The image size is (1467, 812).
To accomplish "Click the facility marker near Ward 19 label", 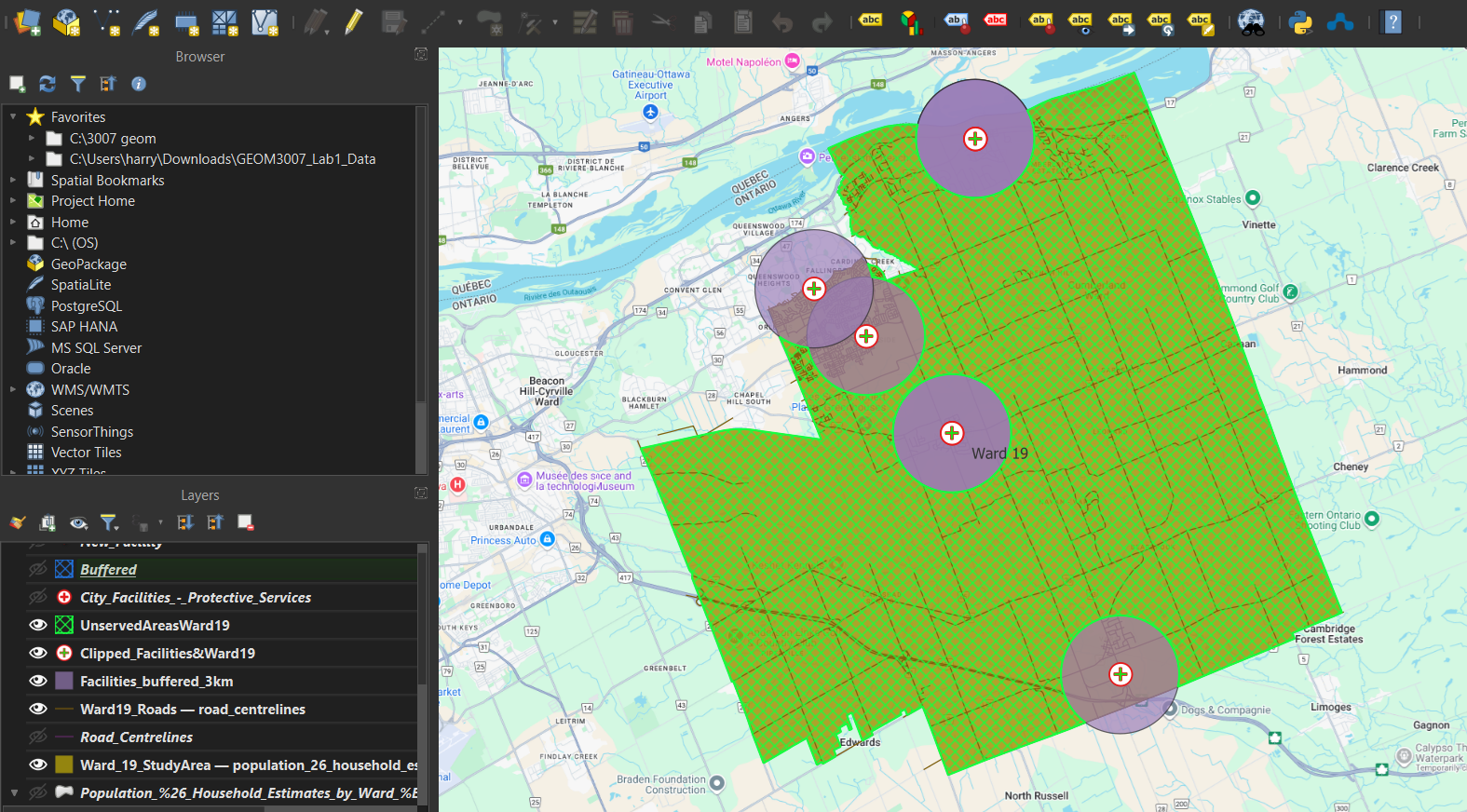I will [x=952, y=433].
